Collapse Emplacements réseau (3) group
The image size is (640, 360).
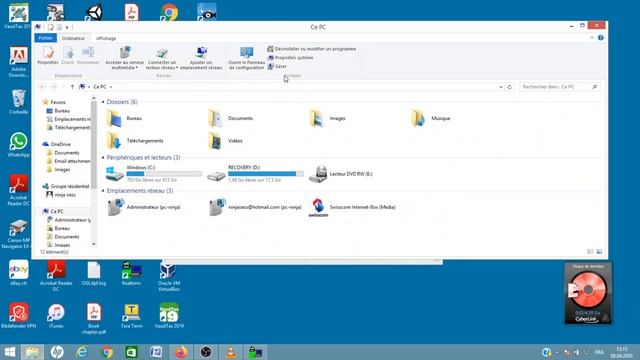click(103, 191)
